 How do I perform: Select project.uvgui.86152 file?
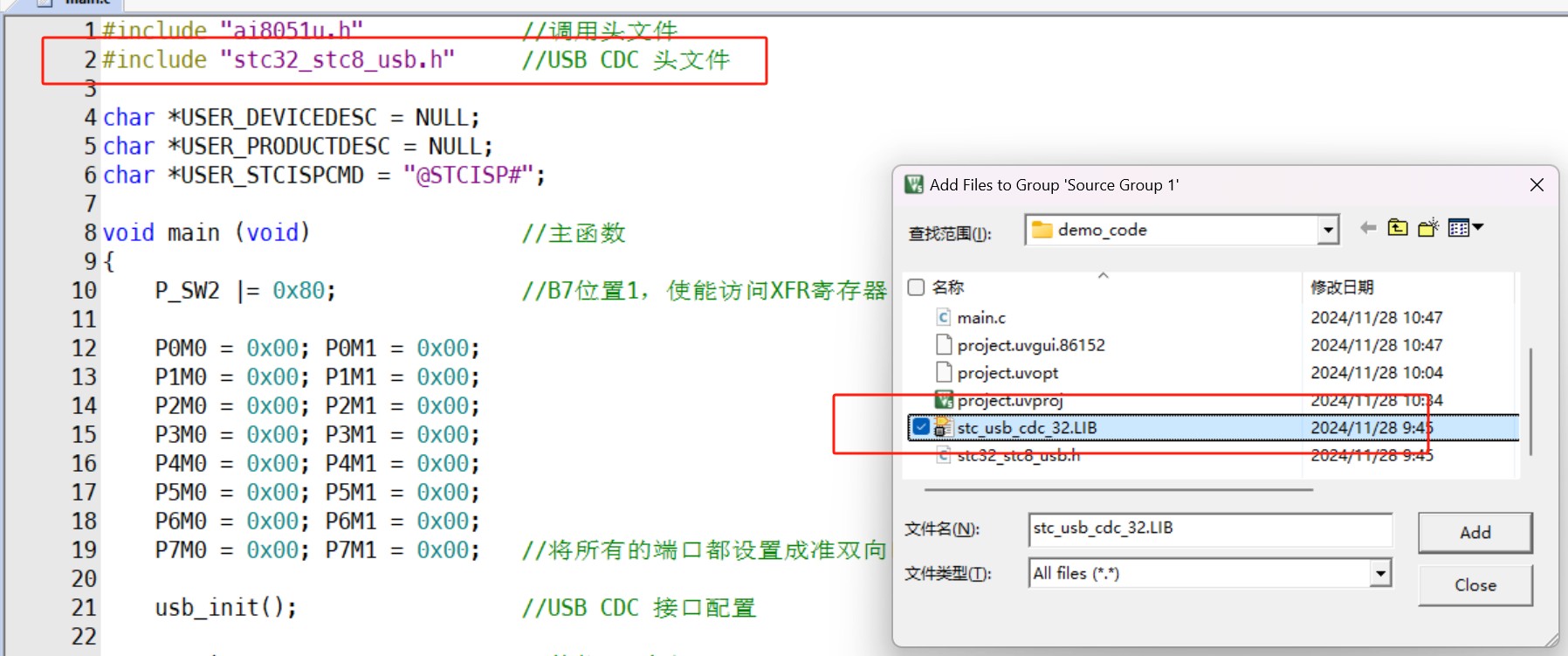[1030, 345]
